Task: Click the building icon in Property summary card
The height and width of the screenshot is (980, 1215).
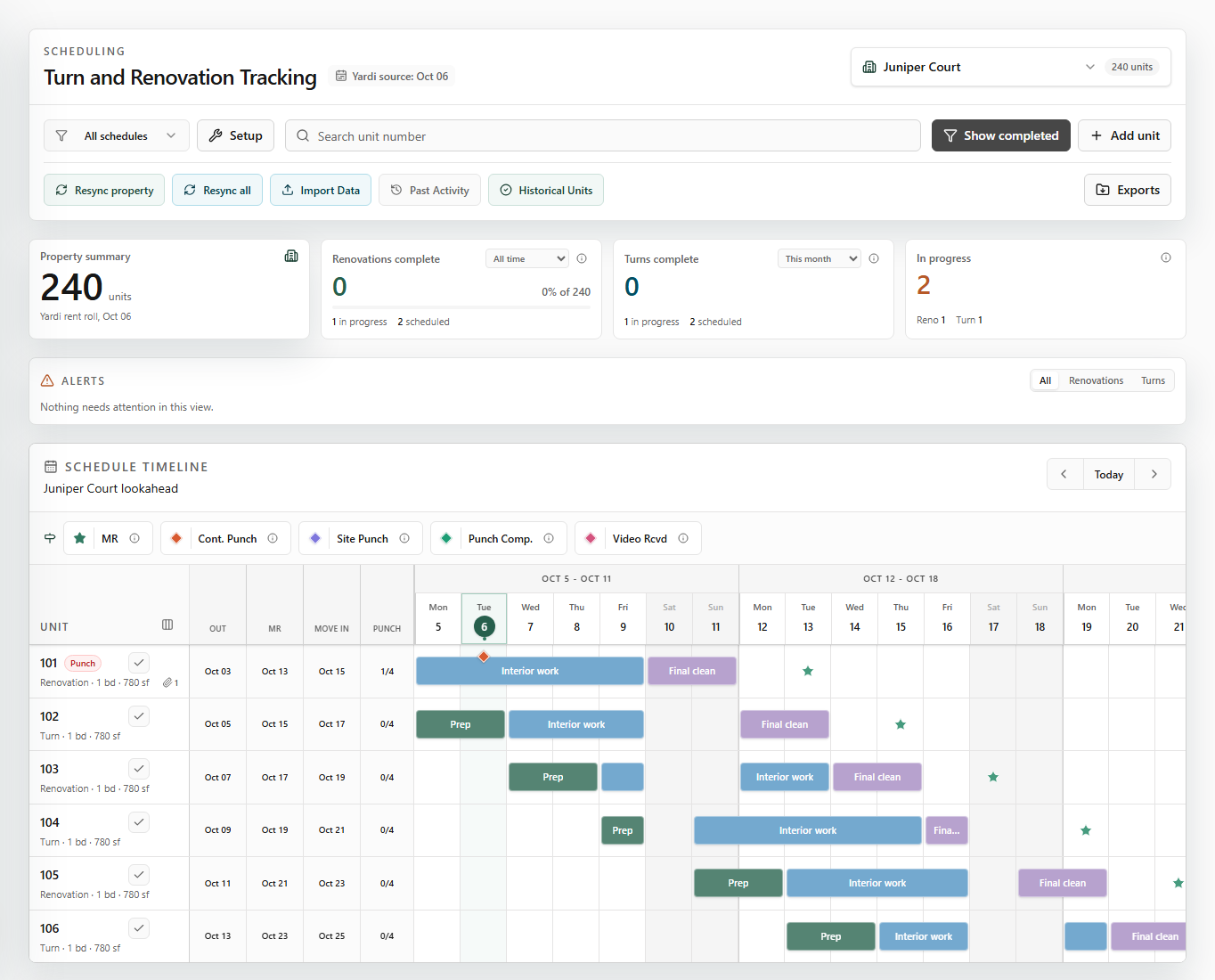Action: click(291, 256)
